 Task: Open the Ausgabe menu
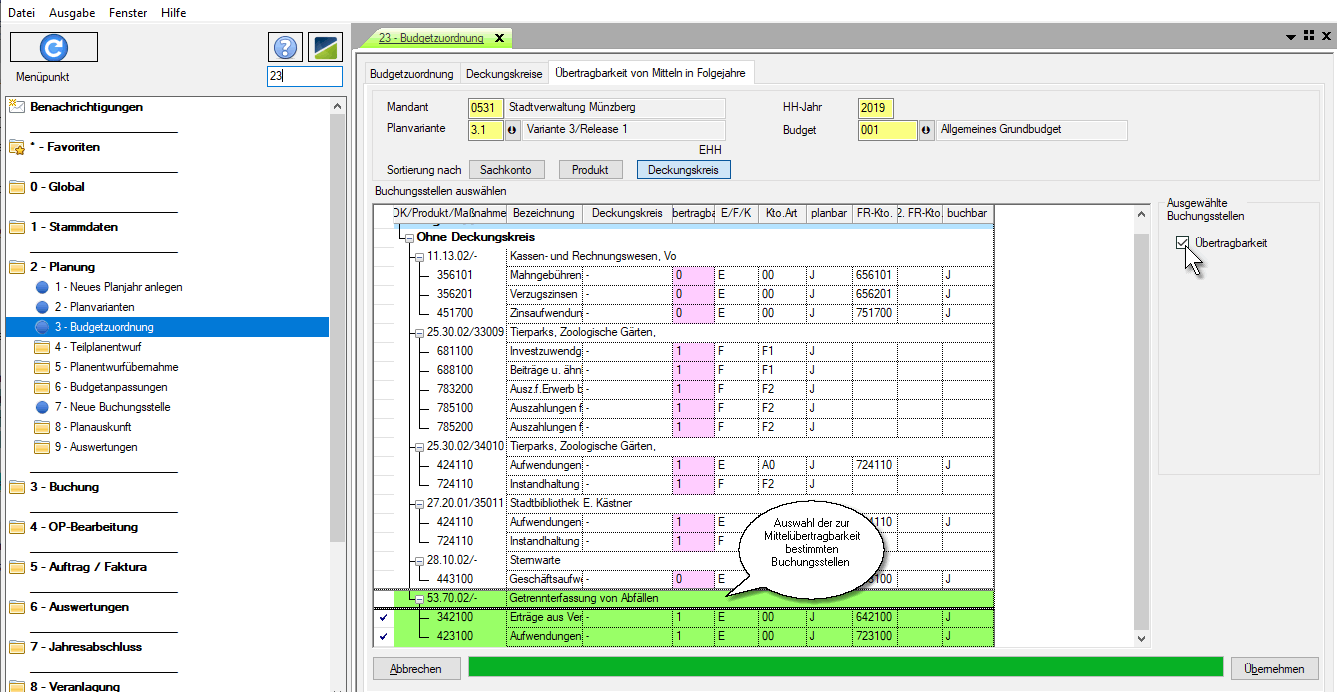72,13
